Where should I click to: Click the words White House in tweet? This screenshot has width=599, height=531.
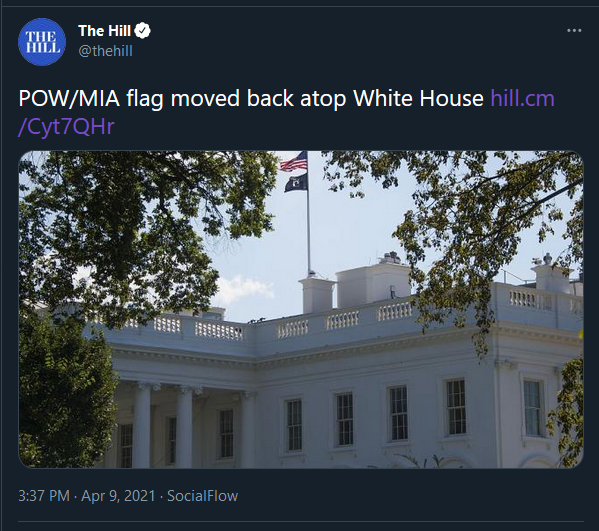[419, 98]
